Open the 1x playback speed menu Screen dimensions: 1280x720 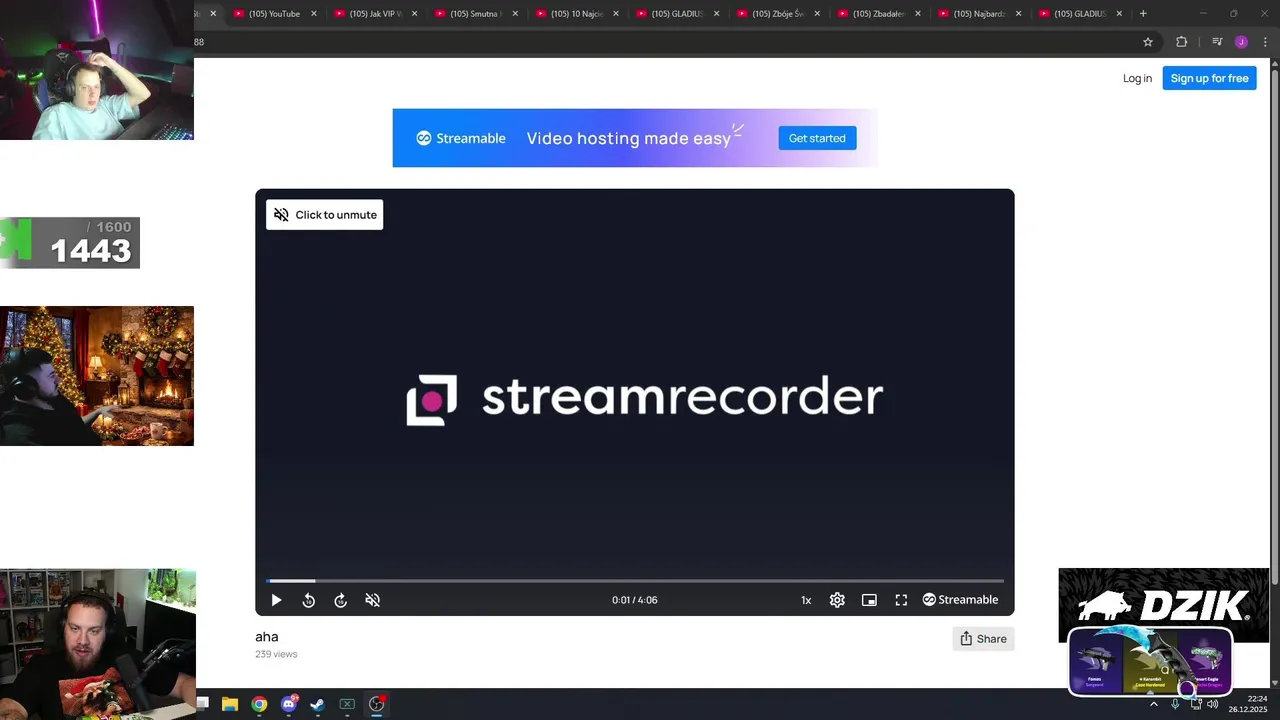[806, 600]
